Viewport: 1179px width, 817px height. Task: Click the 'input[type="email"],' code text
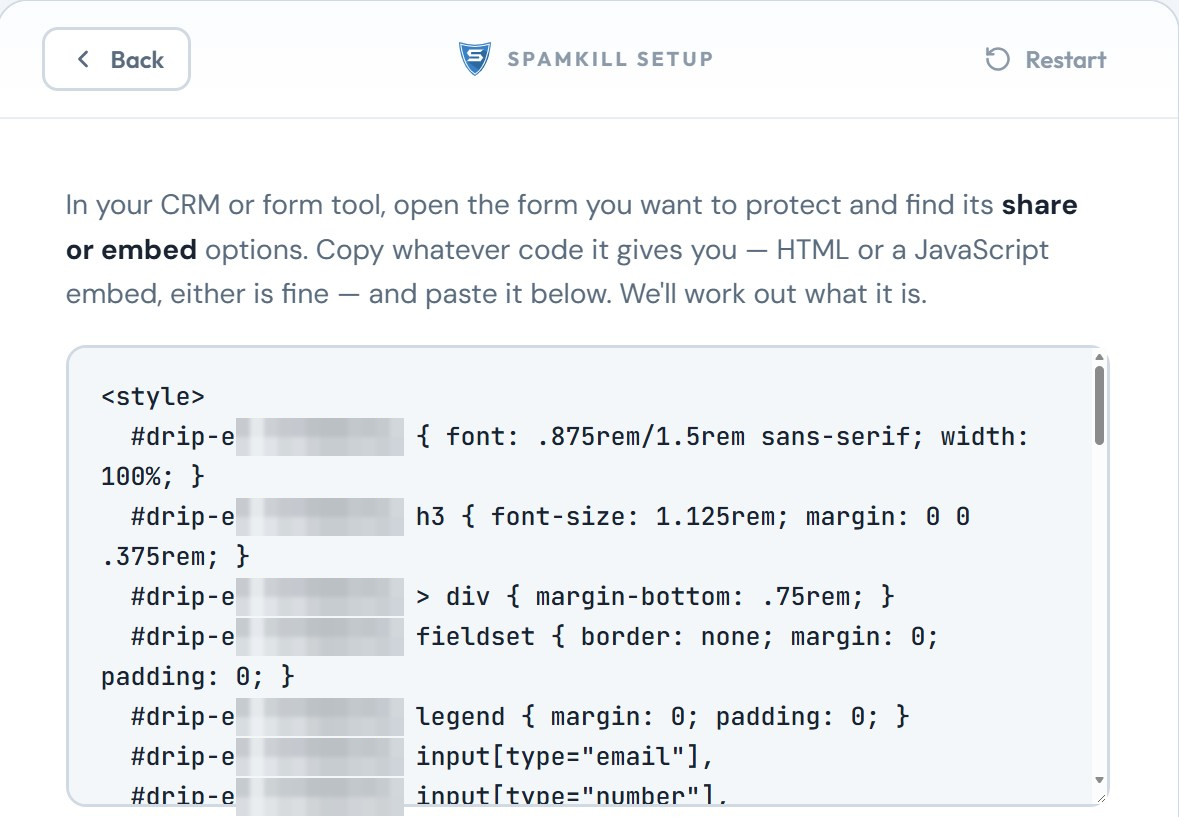pyautogui.click(x=565, y=755)
